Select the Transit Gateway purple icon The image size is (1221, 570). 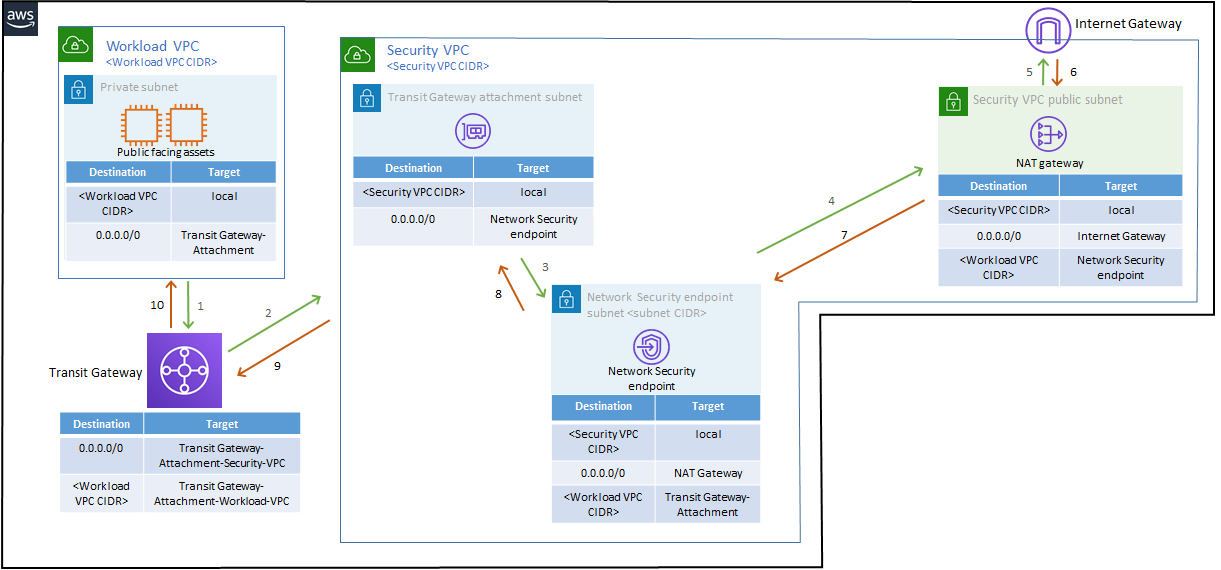coord(183,371)
